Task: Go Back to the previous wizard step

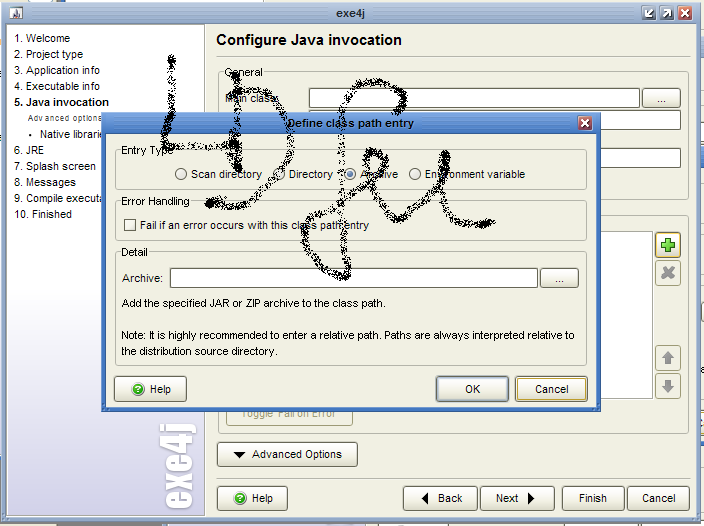Action: coord(440,498)
